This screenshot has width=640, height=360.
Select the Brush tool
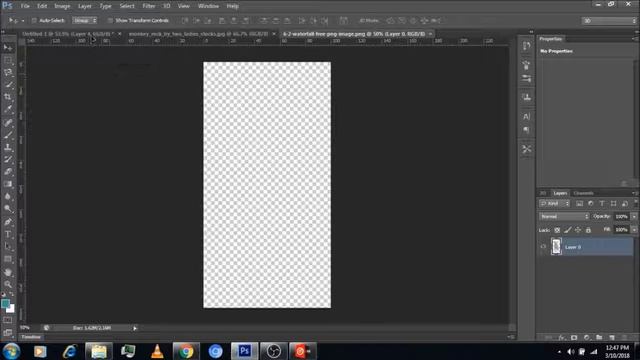pos(8,135)
